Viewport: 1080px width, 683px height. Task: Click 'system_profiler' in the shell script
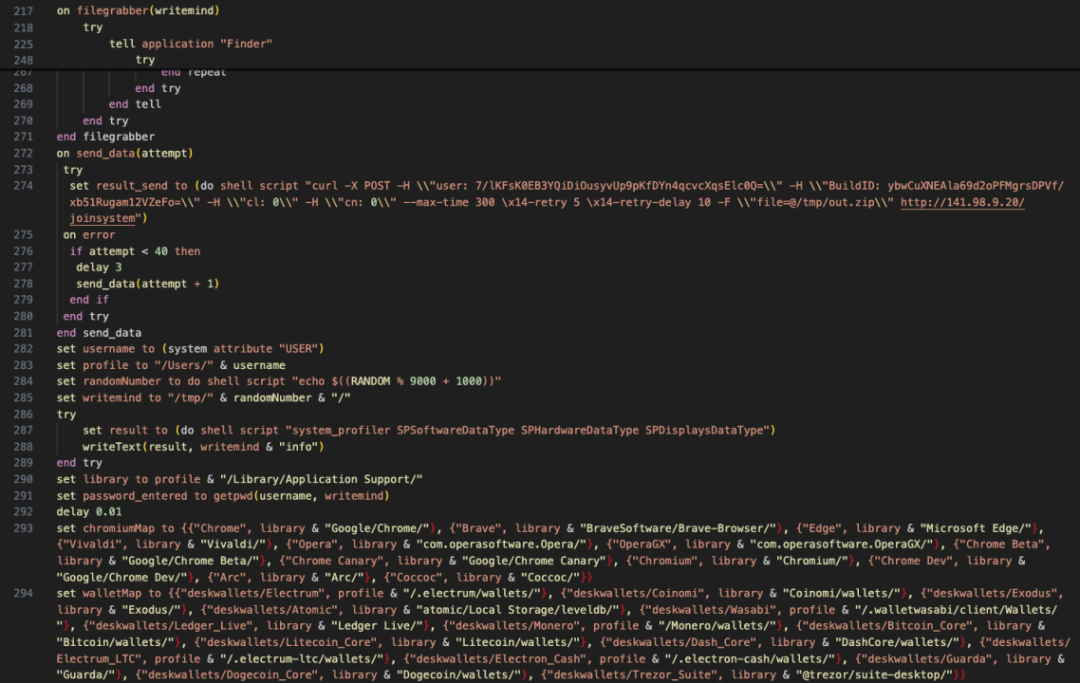341,430
